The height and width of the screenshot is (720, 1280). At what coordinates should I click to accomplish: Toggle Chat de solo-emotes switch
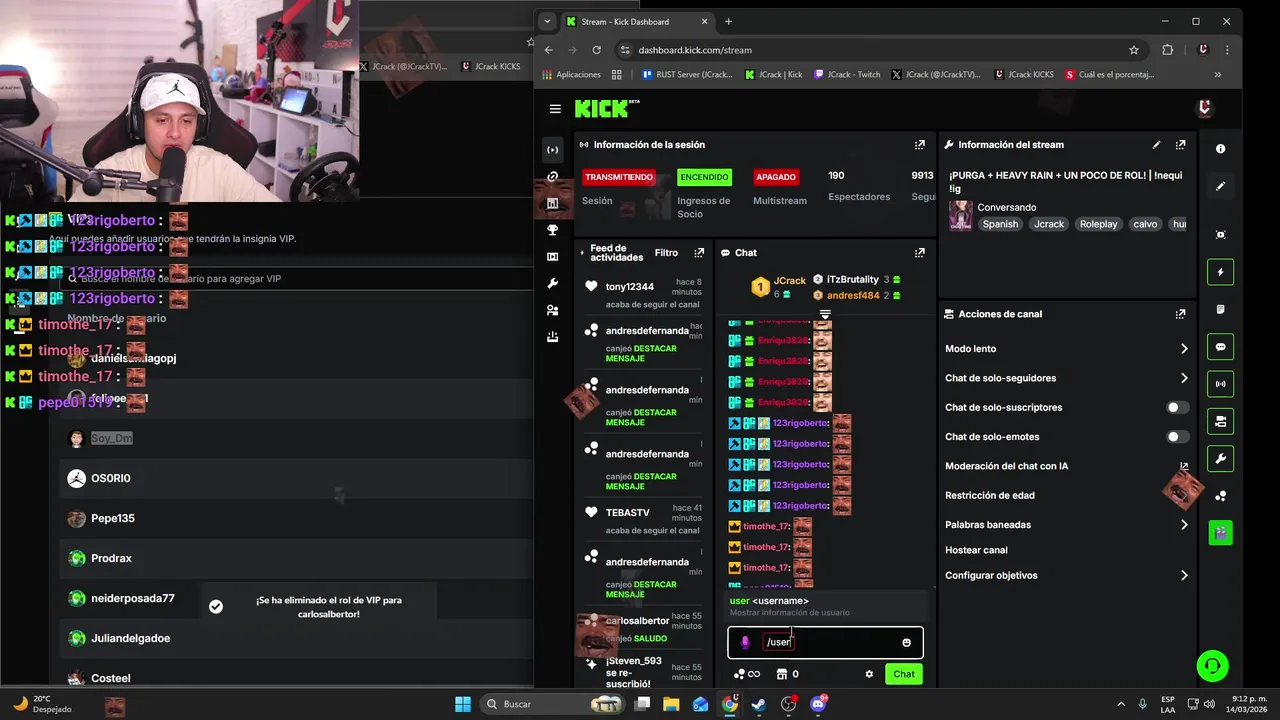tap(1178, 437)
